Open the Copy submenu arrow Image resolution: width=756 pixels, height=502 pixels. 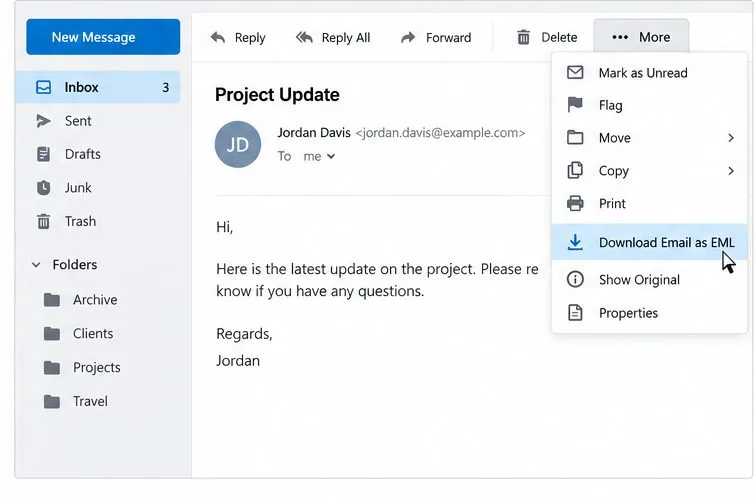(x=731, y=171)
